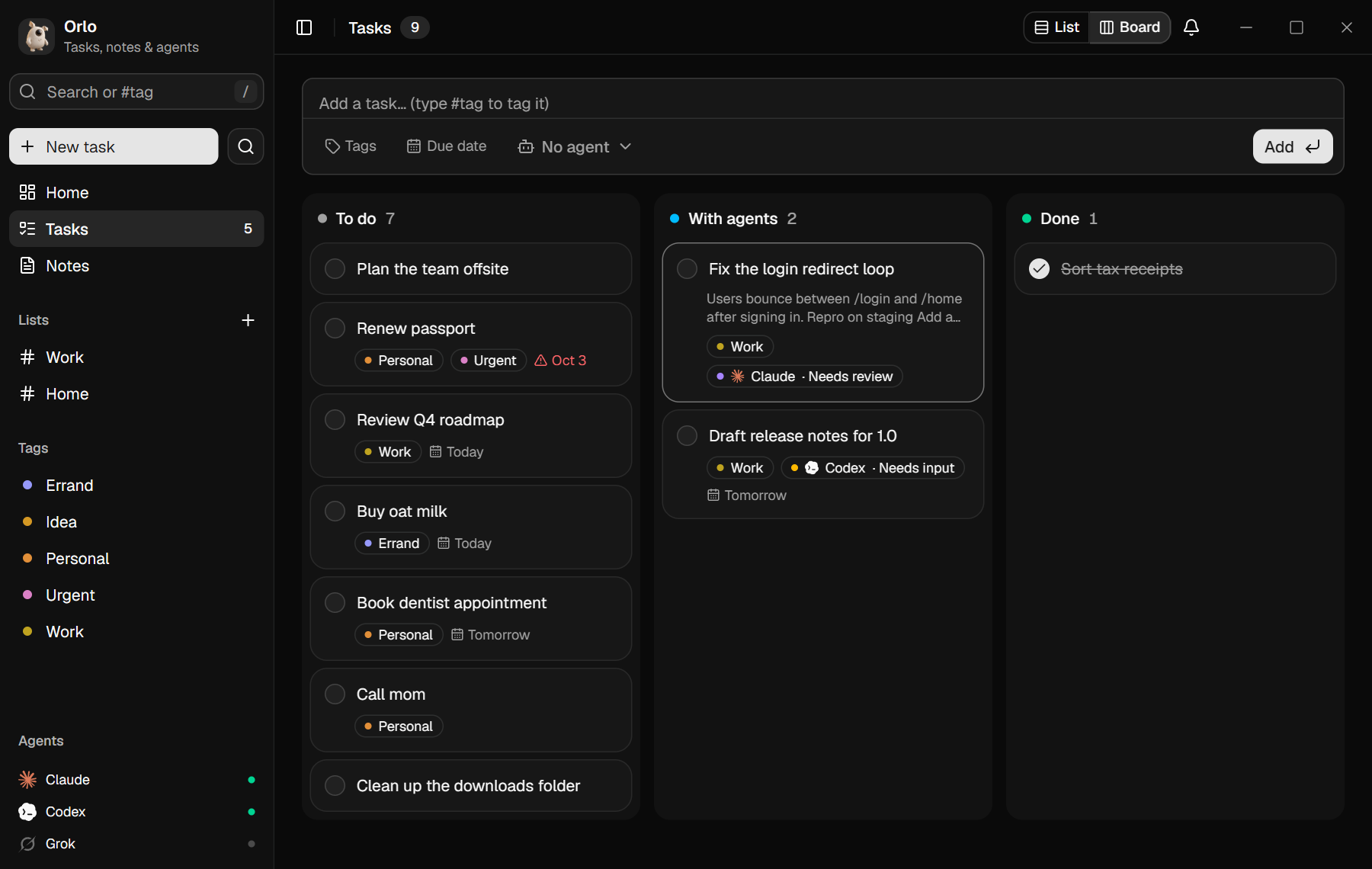Filter by Errand tag in sidebar
1372x869 pixels.
pos(136,486)
